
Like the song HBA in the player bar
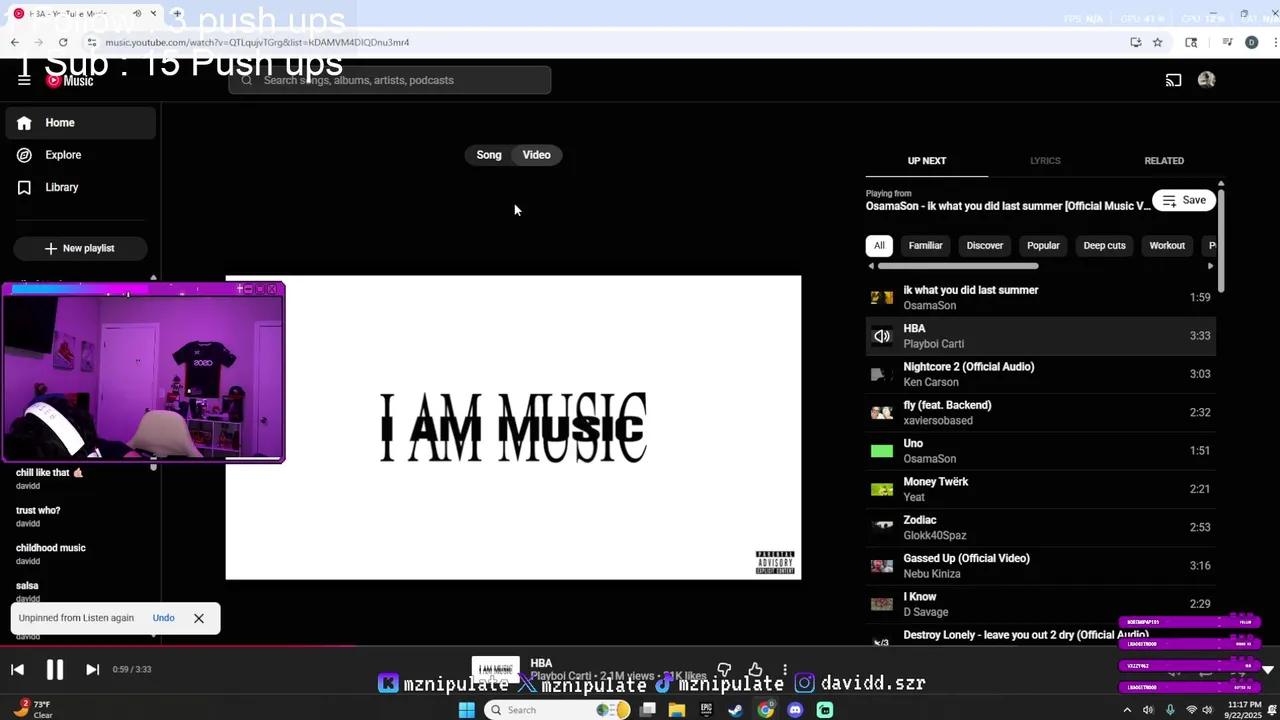(755, 669)
